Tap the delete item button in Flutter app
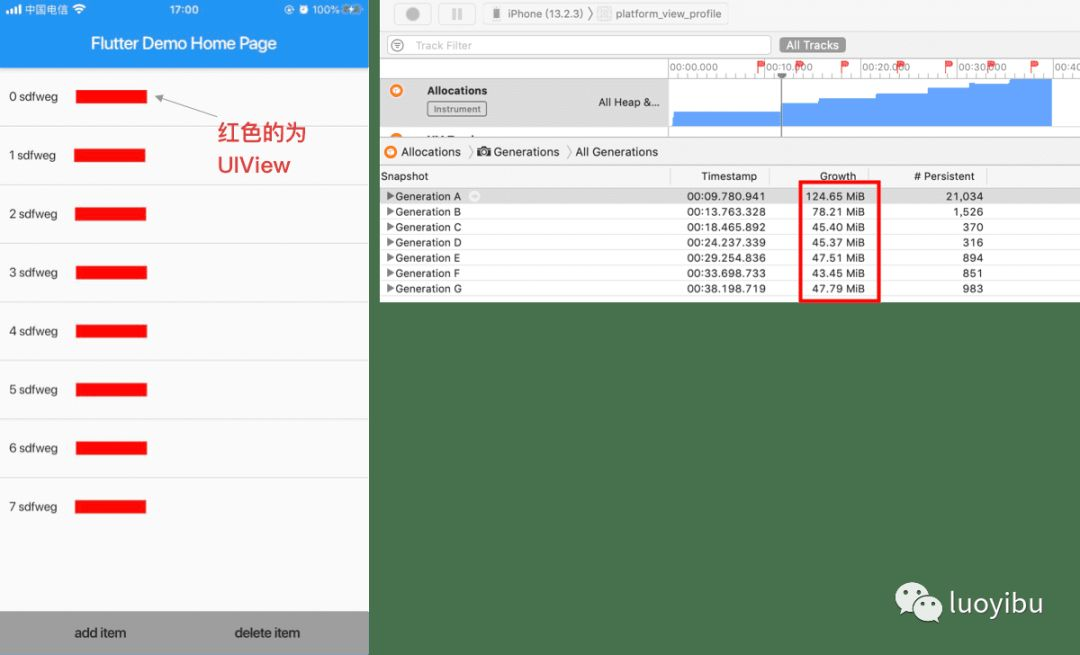 tap(267, 633)
